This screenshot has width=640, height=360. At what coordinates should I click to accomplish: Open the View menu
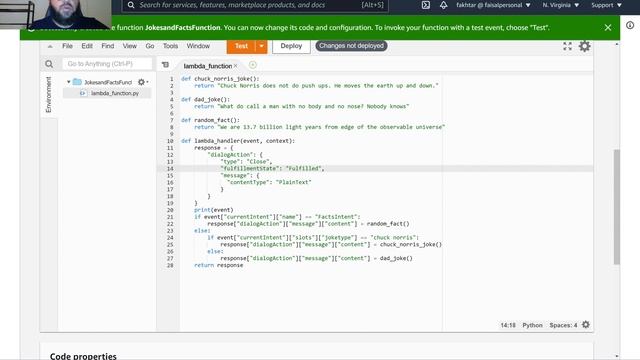coord(130,46)
